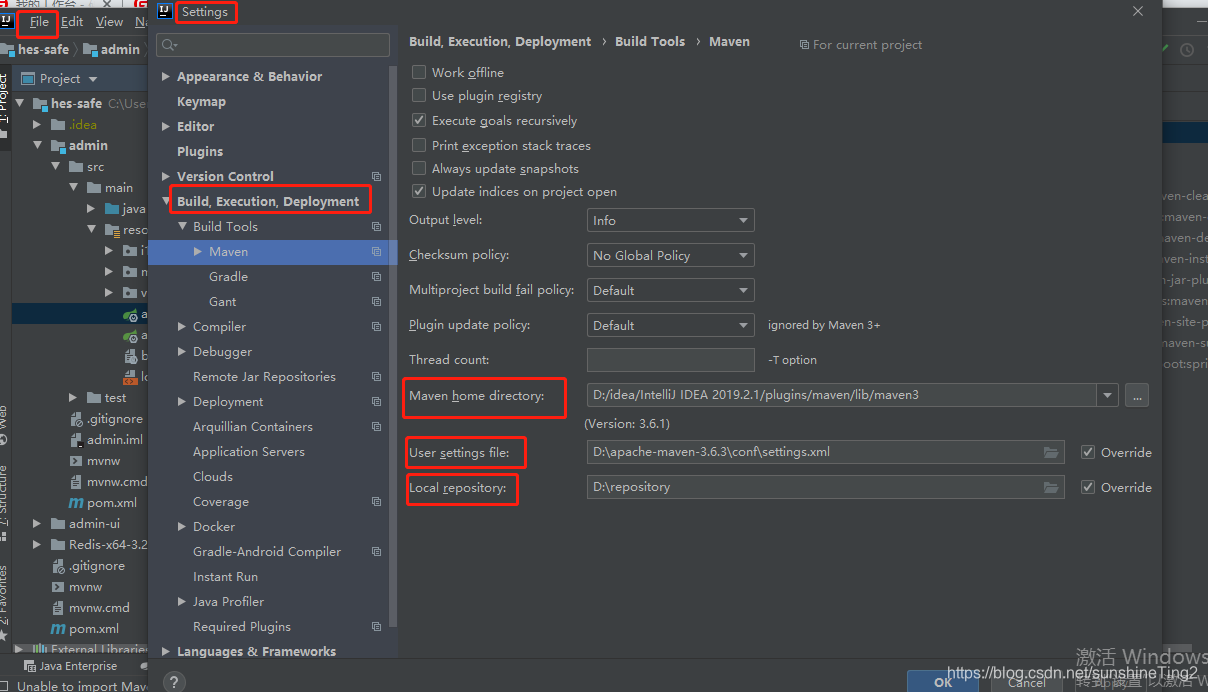The width and height of the screenshot is (1208, 692).
Task: Click project-level icon beside Version Control
Action: pos(376,176)
